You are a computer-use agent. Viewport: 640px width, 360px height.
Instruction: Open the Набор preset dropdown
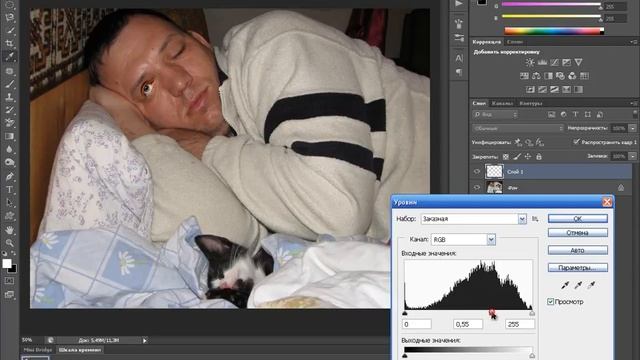click(522, 219)
